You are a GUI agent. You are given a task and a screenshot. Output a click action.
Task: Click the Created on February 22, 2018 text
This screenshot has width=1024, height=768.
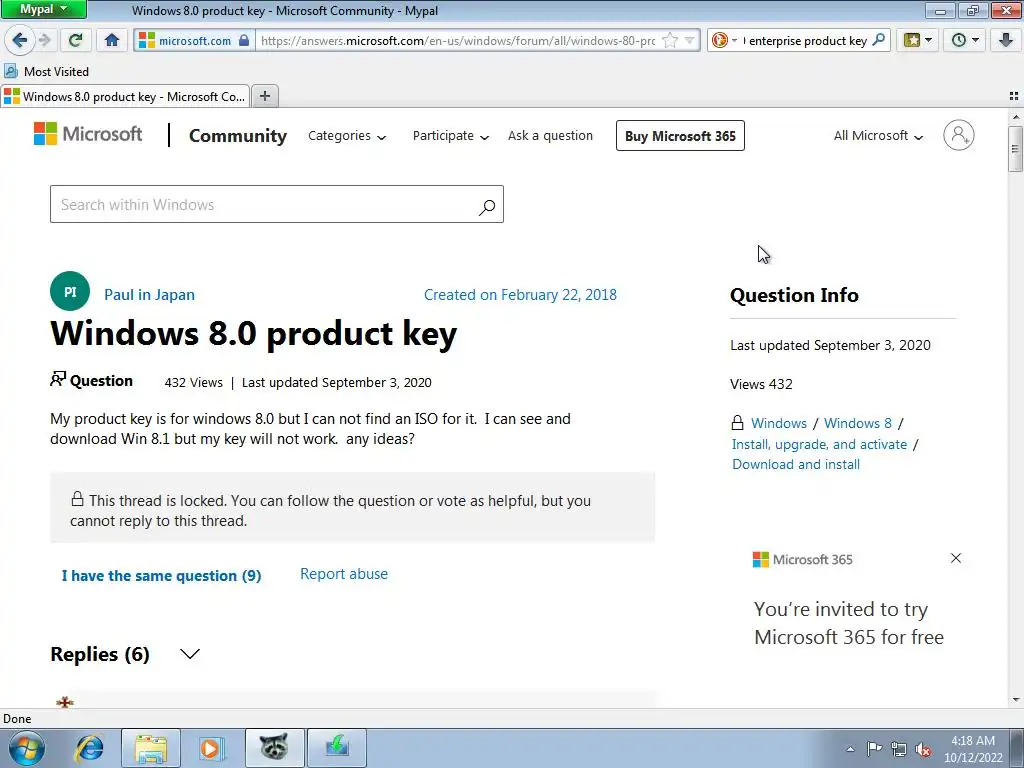click(x=520, y=295)
